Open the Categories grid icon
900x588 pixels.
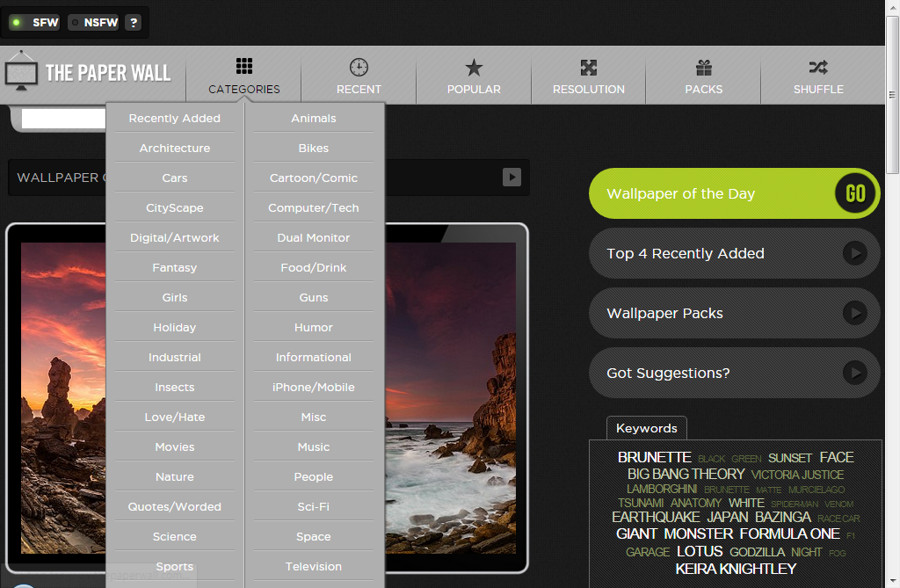click(244, 66)
